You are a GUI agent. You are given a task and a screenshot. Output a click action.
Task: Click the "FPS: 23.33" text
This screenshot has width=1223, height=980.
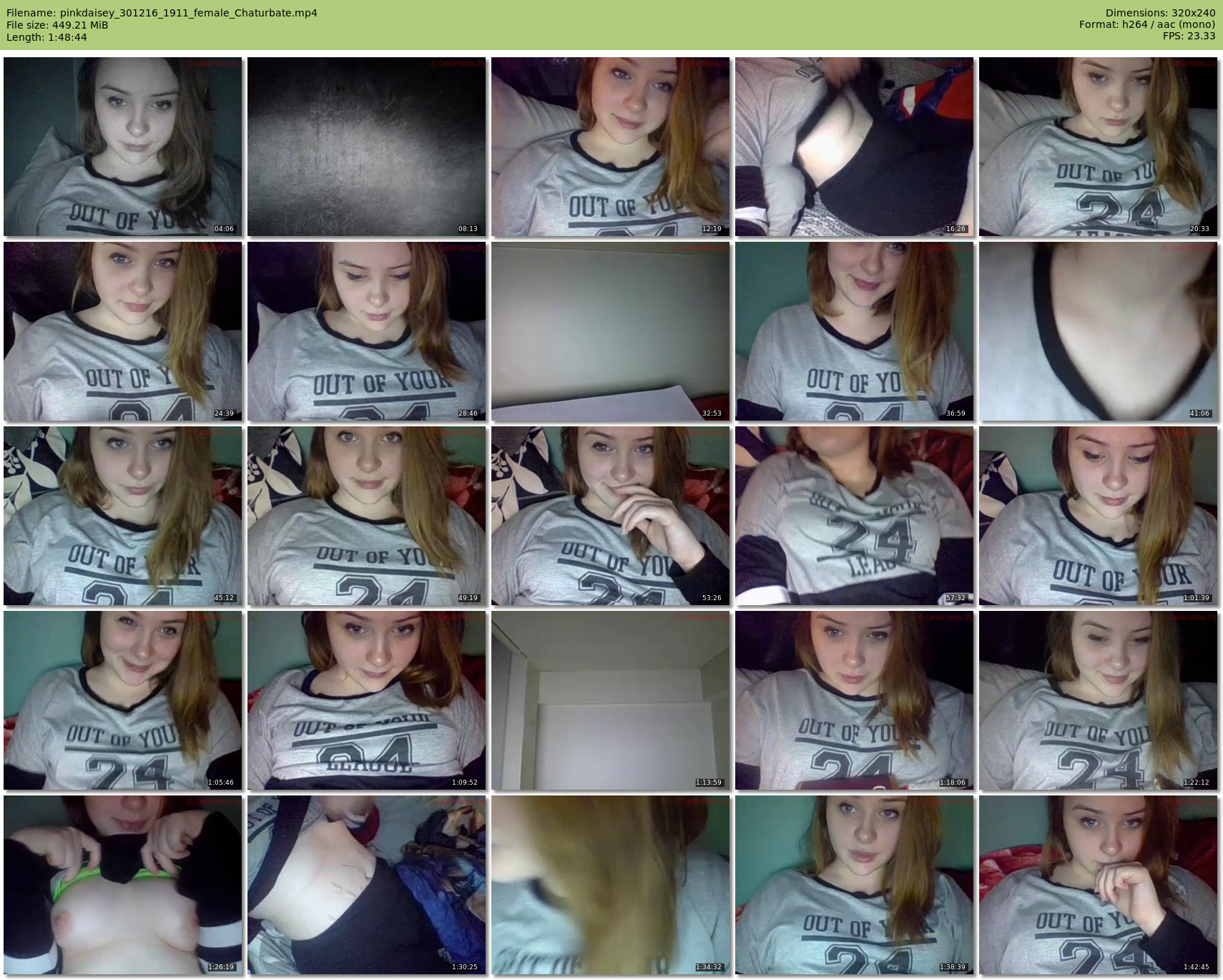1189,37
